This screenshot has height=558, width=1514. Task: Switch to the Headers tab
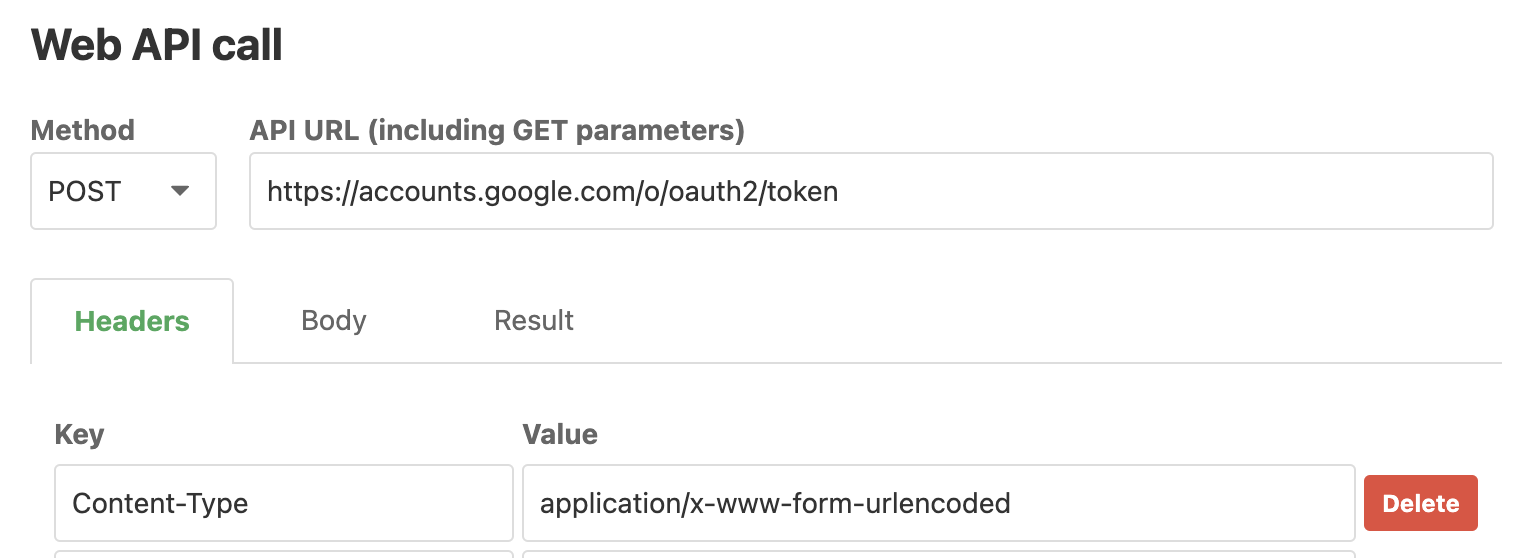pyautogui.click(x=132, y=321)
